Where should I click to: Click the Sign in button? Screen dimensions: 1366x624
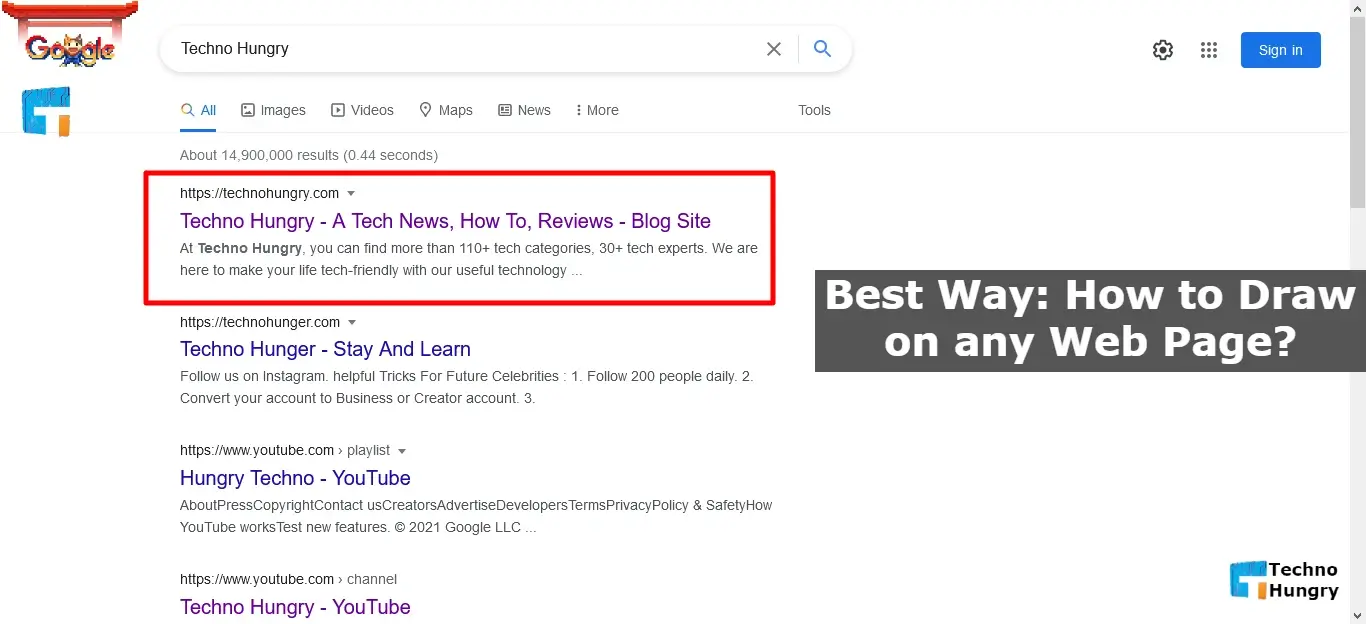[1280, 49]
